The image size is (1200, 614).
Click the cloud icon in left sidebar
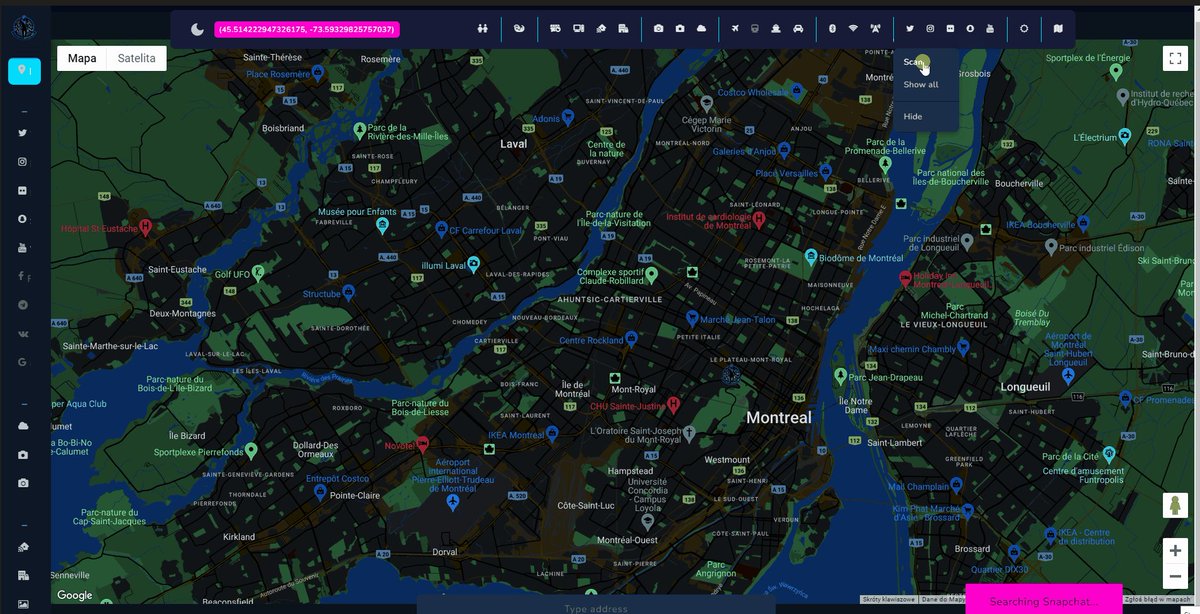pos(23,426)
